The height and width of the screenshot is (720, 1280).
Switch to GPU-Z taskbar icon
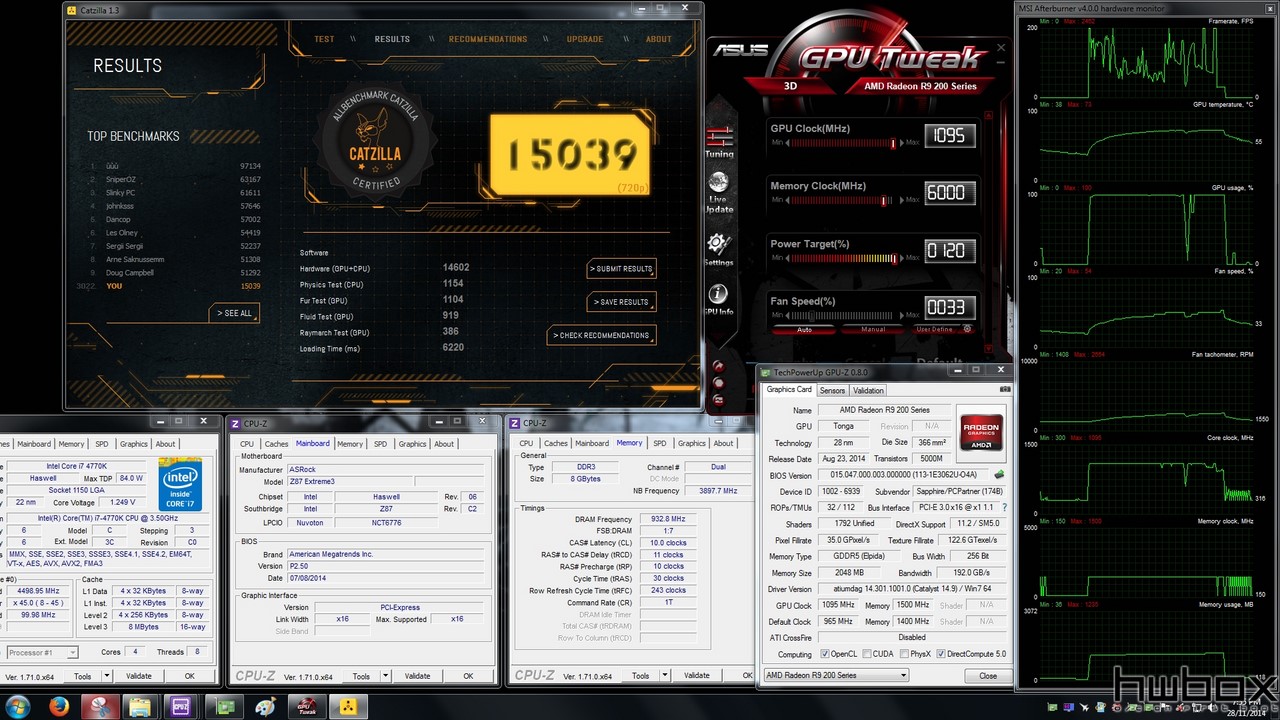(223, 706)
